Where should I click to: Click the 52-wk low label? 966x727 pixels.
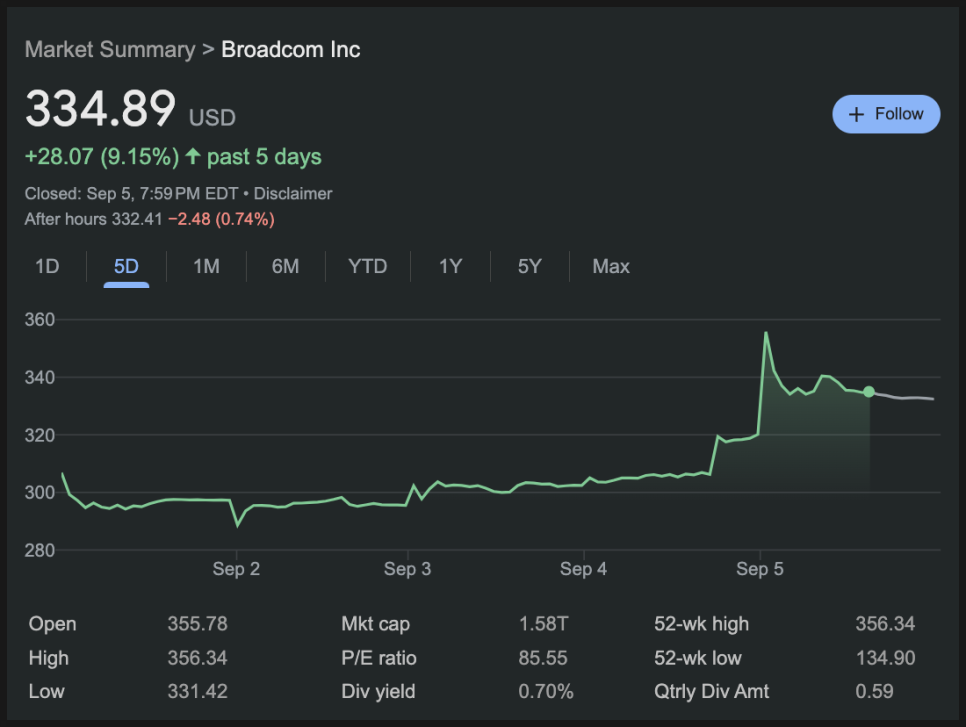click(698, 658)
